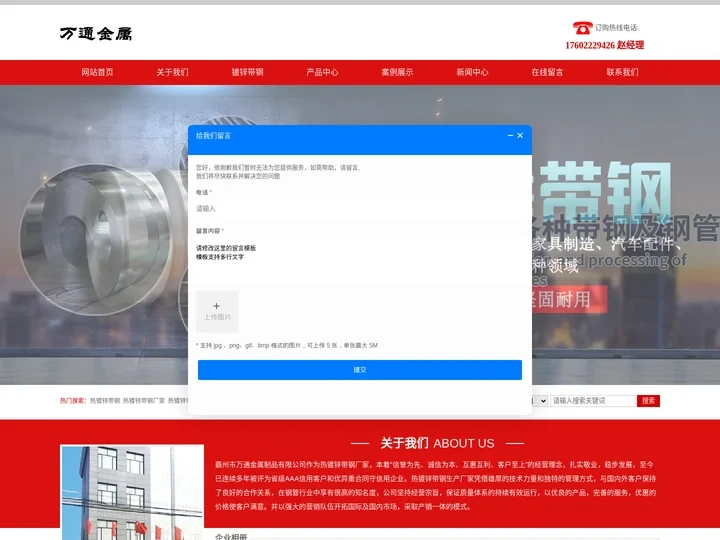Go to 新闻中心 in navigation

pyautogui.click(x=472, y=72)
